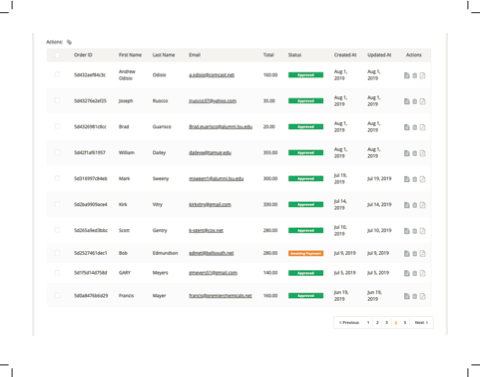Click PDF icon in Bob Edmundson's row
480x377 pixels.
click(423, 254)
